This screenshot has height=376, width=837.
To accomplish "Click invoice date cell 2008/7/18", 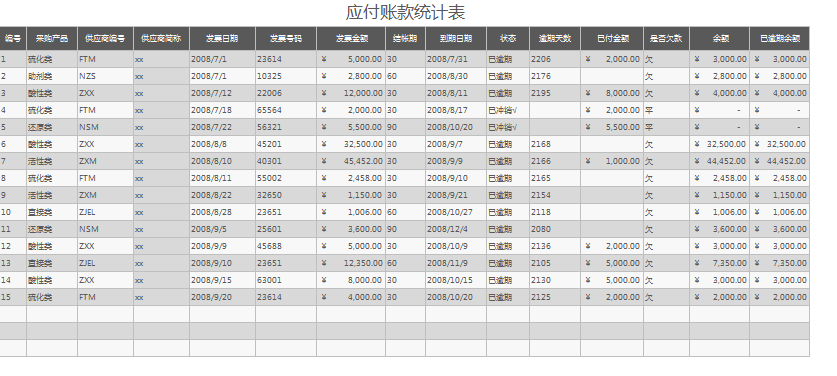I will (222, 111).
